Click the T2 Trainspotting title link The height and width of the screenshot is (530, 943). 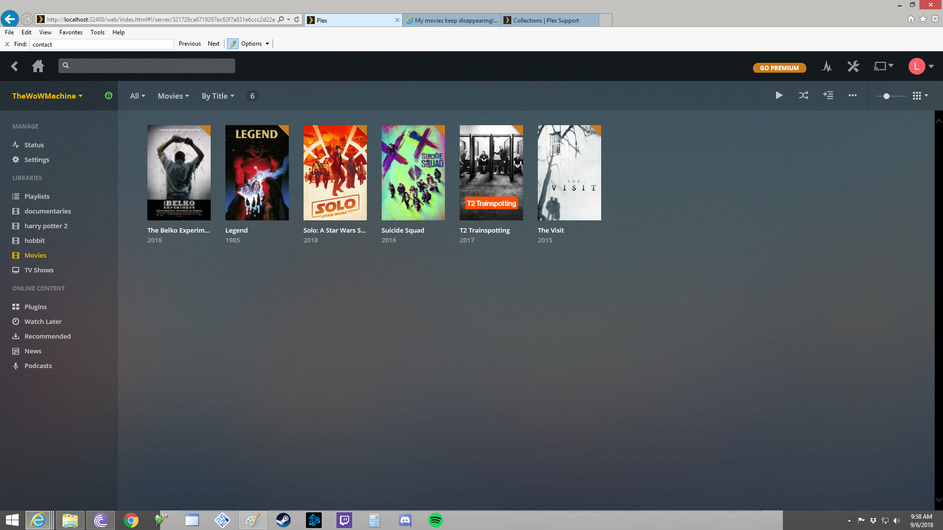tap(485, 230)
